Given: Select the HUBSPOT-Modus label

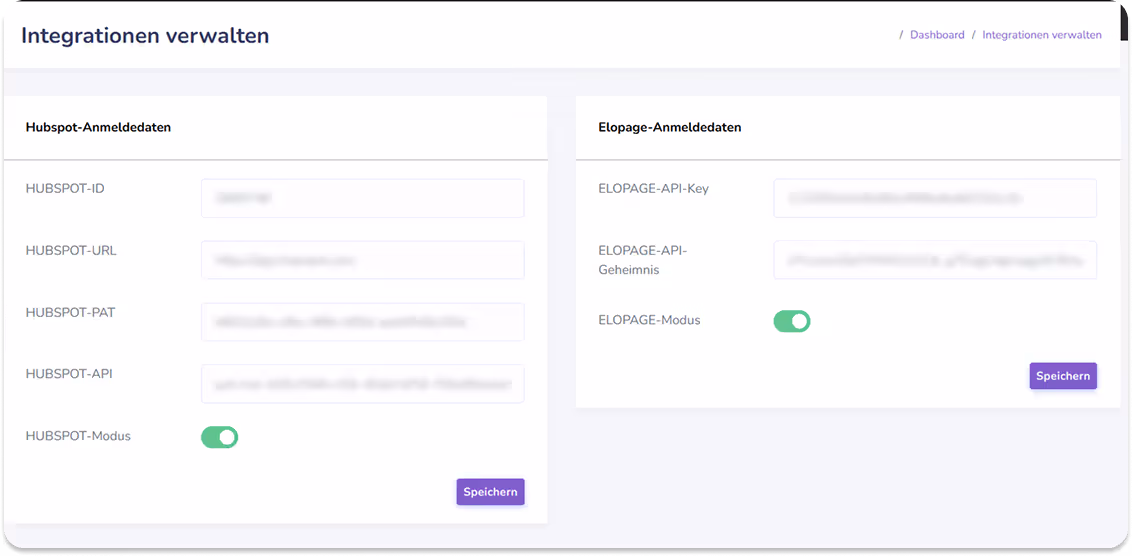Looking at the screenshot, I should (78, 436).
